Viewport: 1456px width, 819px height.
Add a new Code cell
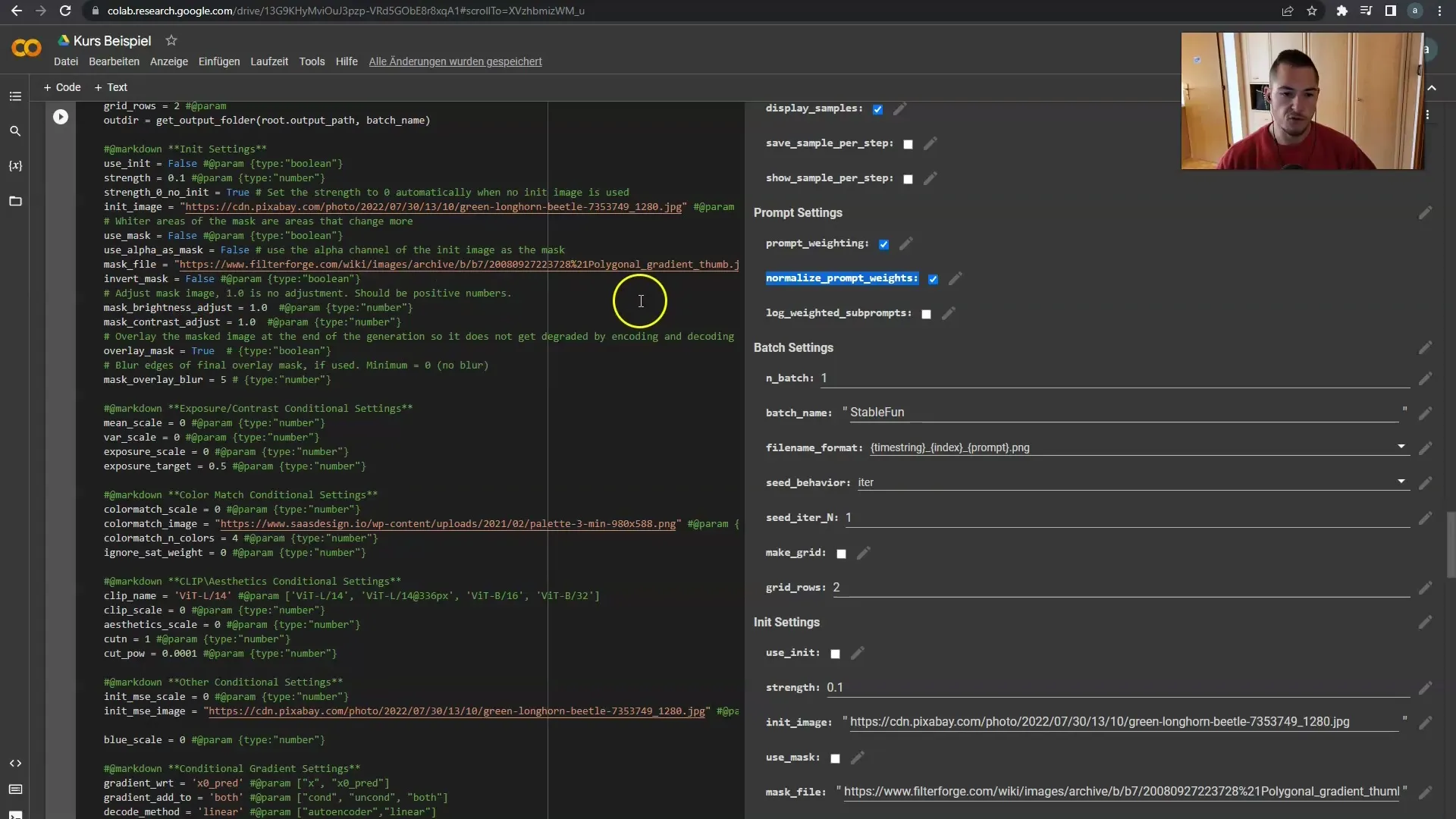pyautogui.click(x=62, y=87)
